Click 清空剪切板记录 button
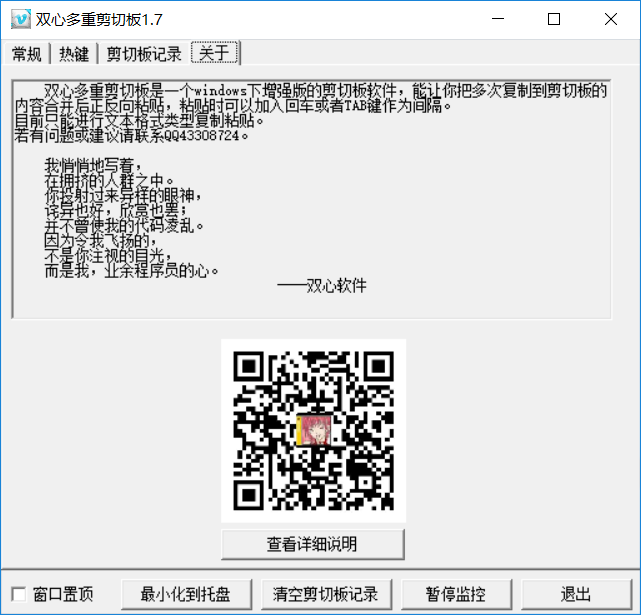The width and height of the screenshot is (641, 615). click(326, 594)
